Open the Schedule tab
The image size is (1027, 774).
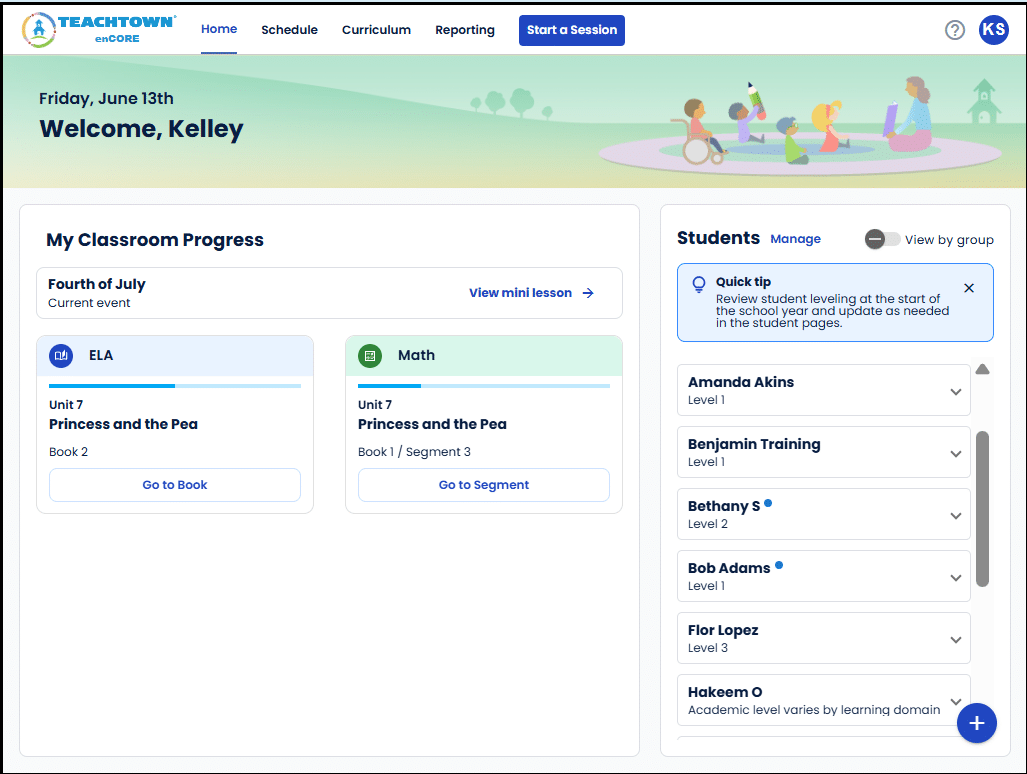click(289, 30)
